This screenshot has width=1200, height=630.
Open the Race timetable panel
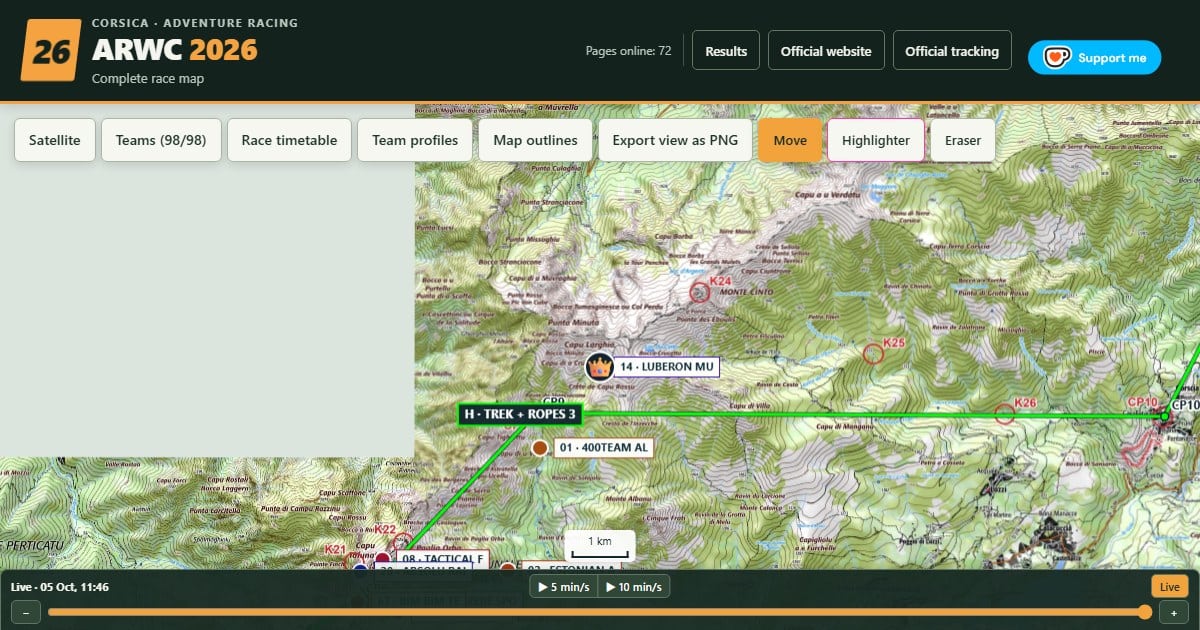click(x=289, y=140)
